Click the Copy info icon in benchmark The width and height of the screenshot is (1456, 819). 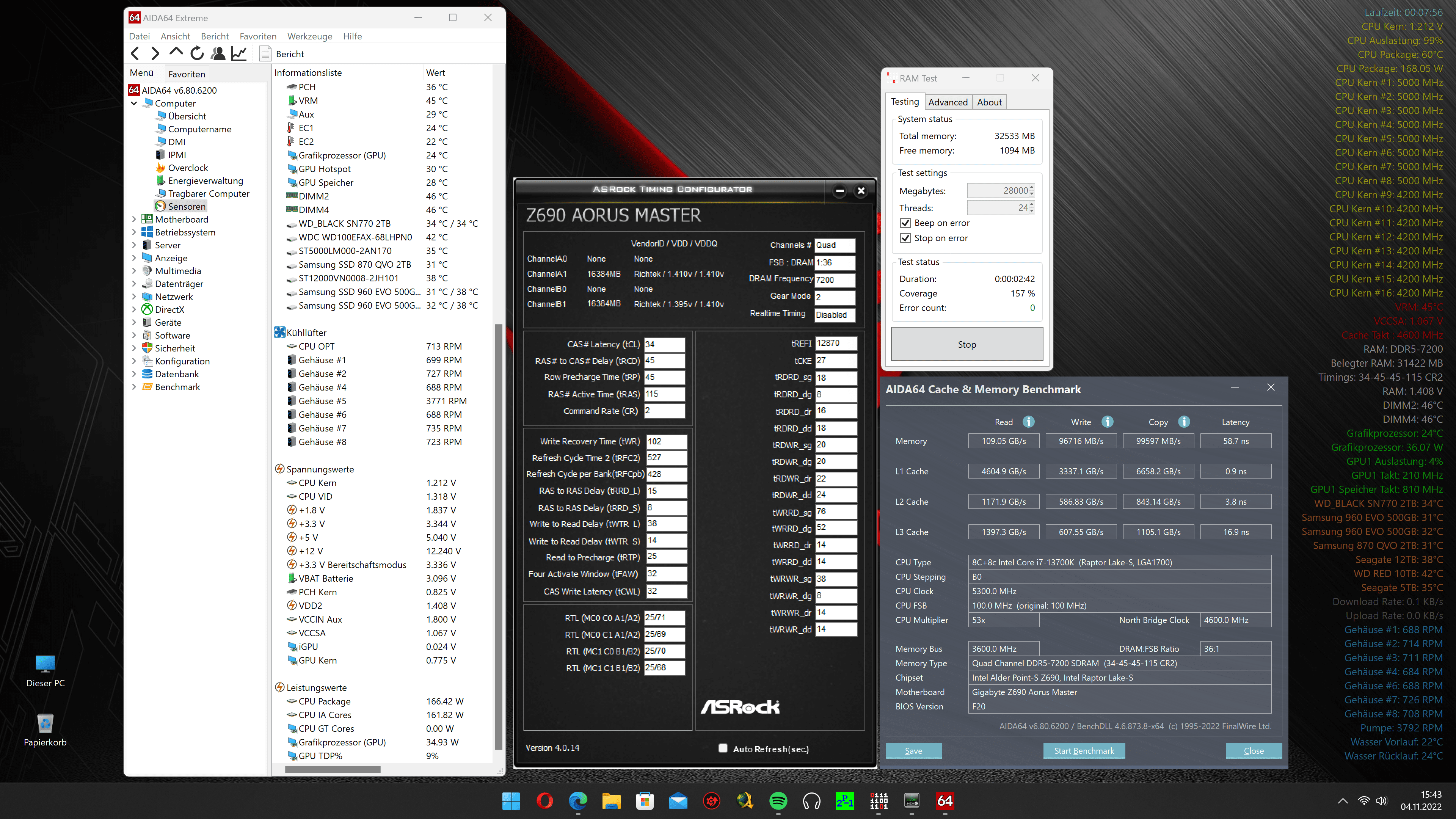1184,422
